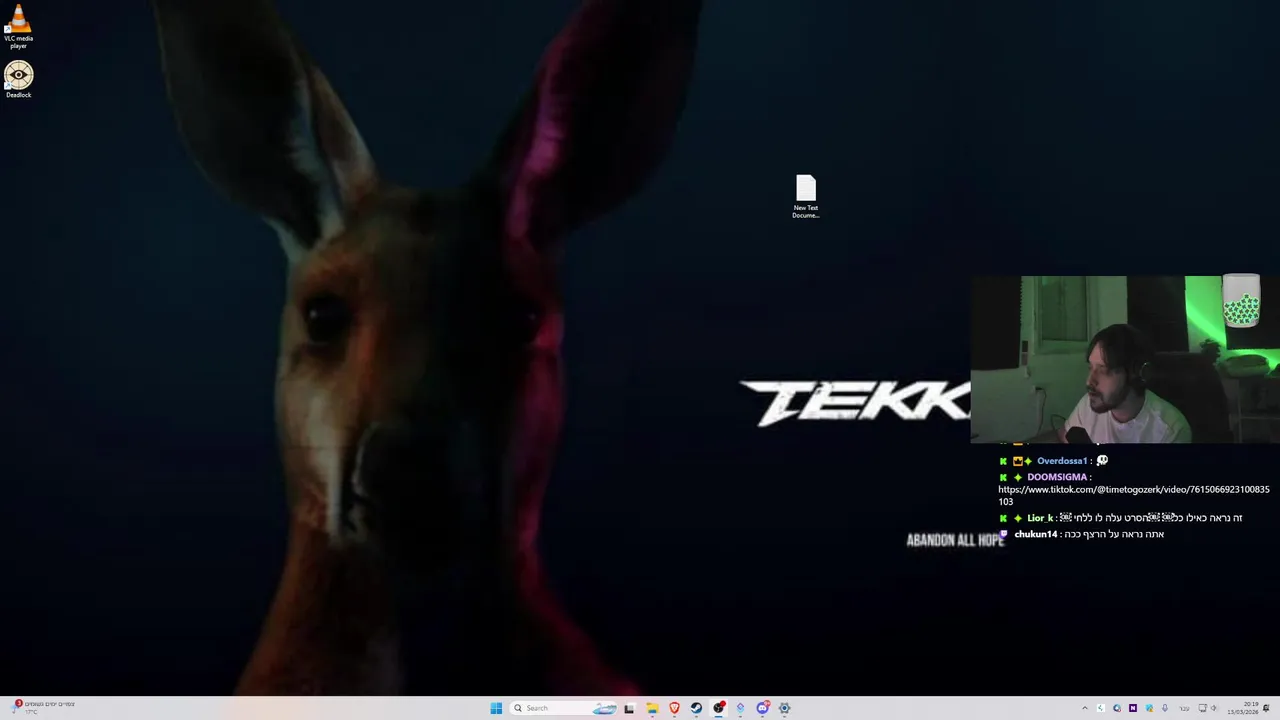Click the webcam overlay feed
The width and height of the screenshot is (1280, 720).
(x=1125, y=359)
